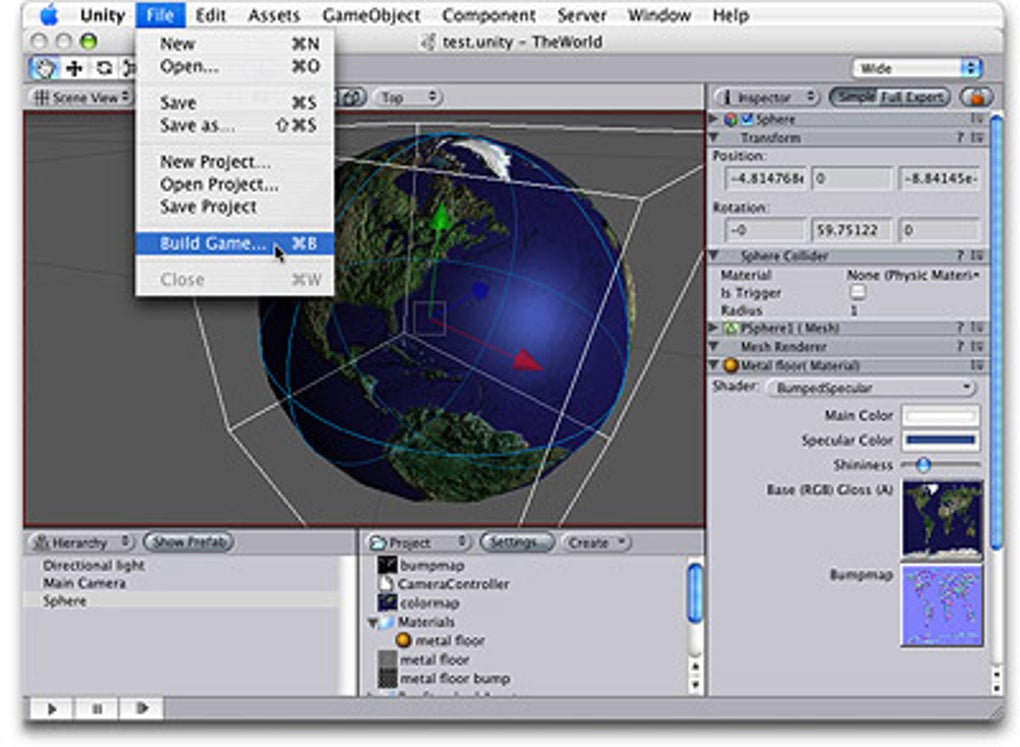
Task: Click the button left of the Top dropdown
Action: [x=352, y=98]
